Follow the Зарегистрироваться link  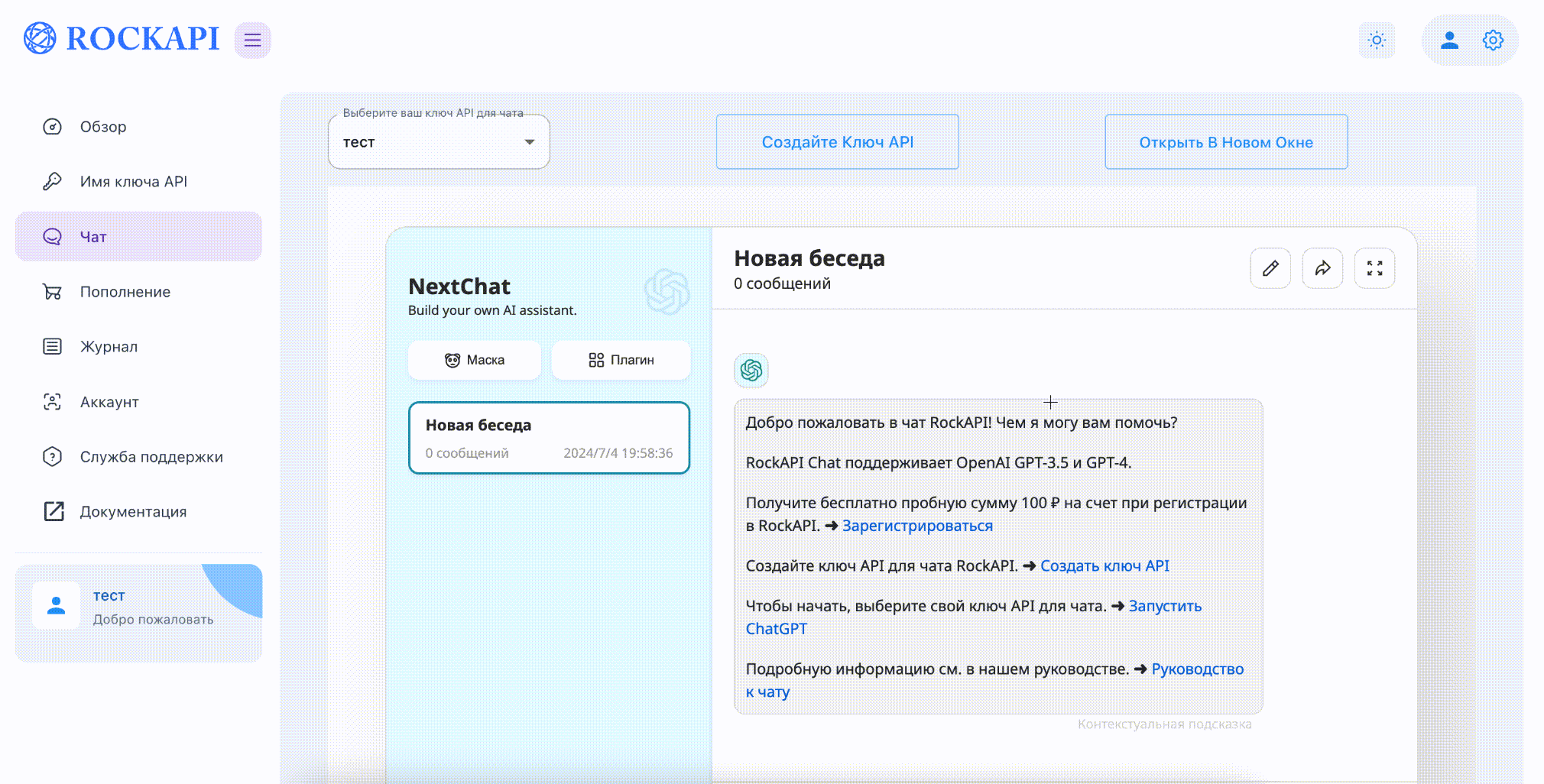point(917,526)
